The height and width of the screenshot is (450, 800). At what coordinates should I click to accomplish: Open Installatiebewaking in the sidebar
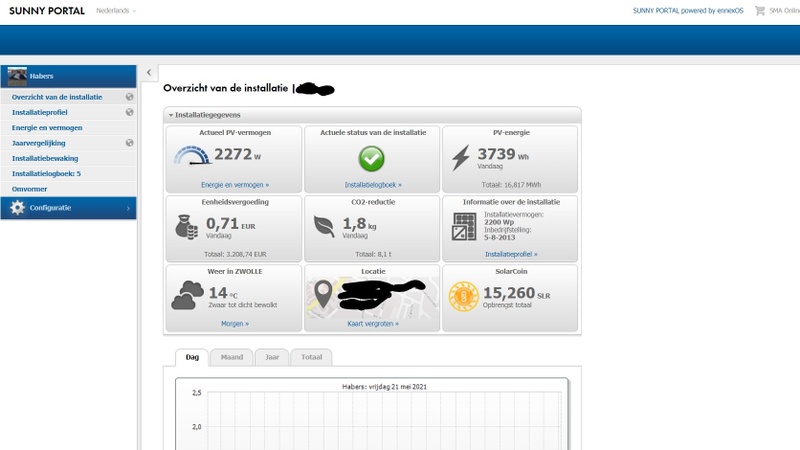45,158
